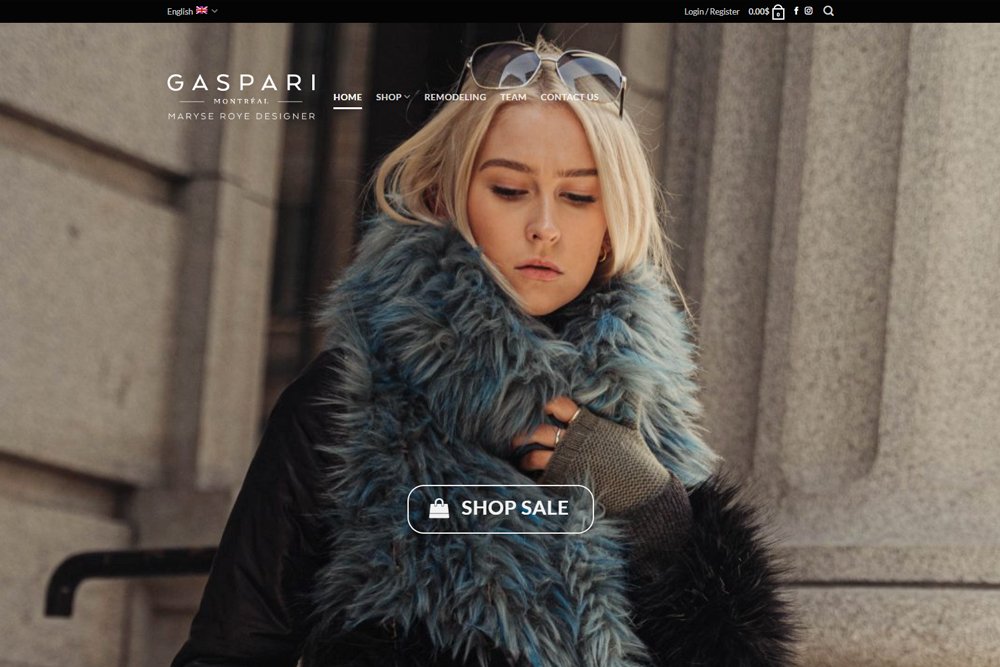Screen dimensions: 1000x667
Task: Open the shopping cart bag icon
Action: click(x=778, y=12)
